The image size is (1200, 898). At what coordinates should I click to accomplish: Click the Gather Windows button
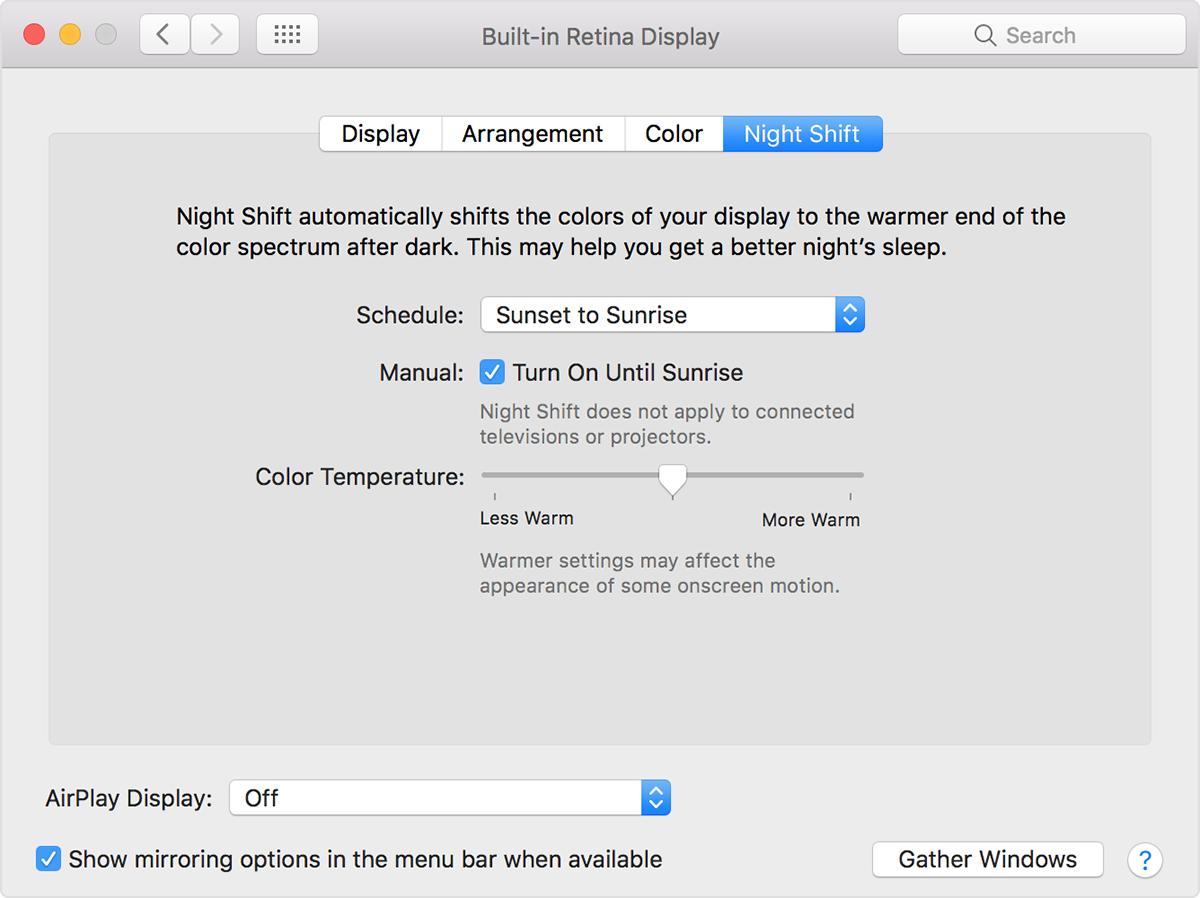(x=987, y=859)
